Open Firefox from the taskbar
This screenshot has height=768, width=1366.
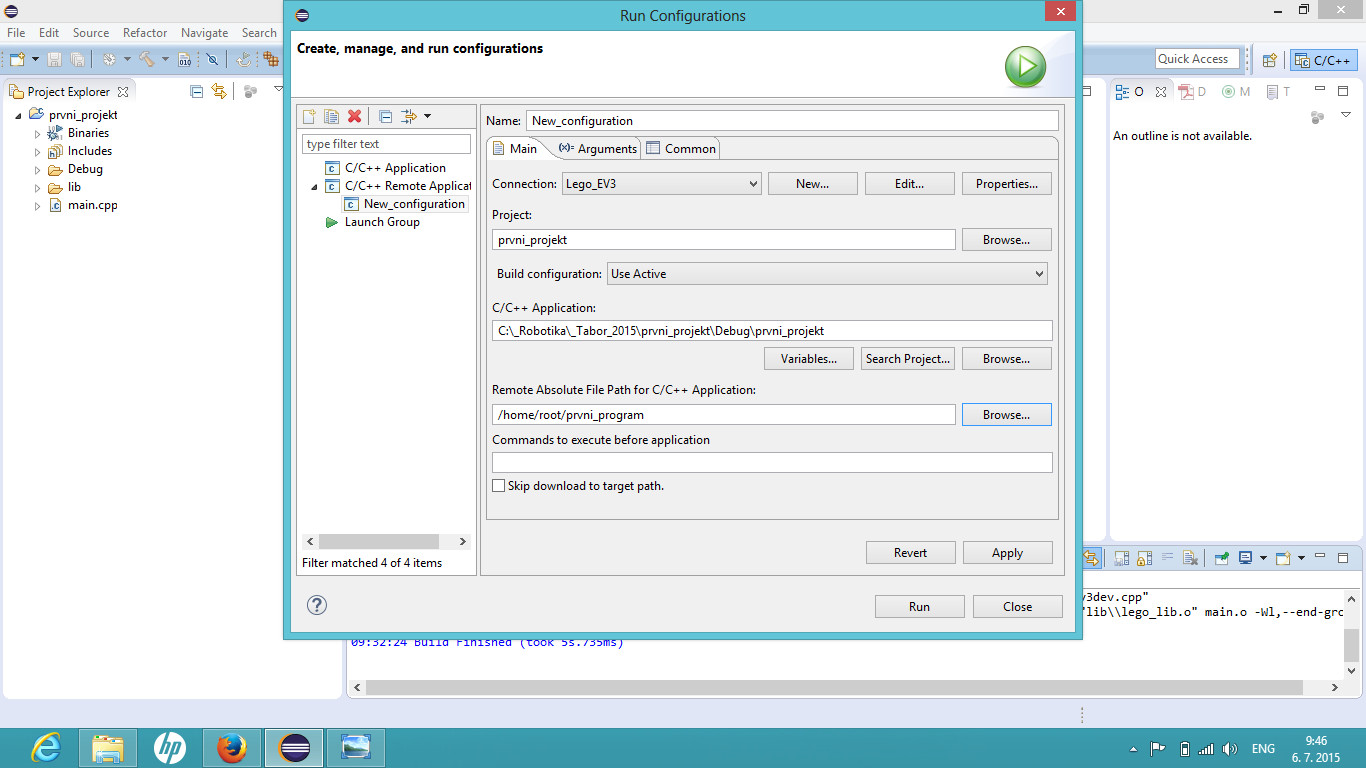click(232, 748)
